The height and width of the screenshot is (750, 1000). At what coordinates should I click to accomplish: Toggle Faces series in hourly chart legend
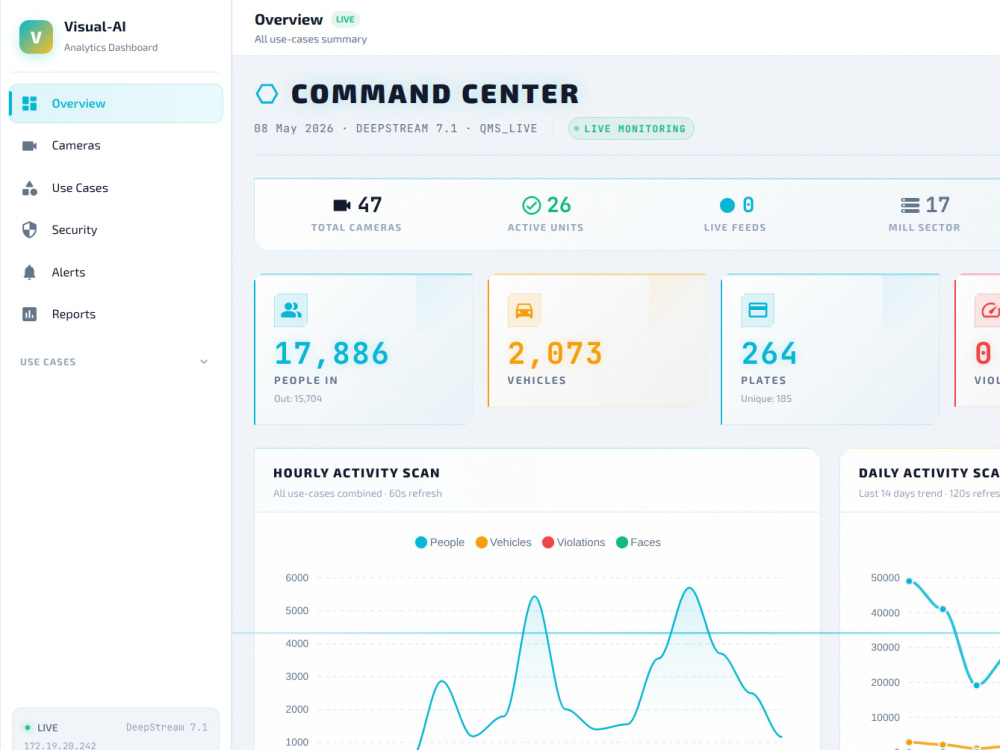pyautogui.click(x=638, y=542)
